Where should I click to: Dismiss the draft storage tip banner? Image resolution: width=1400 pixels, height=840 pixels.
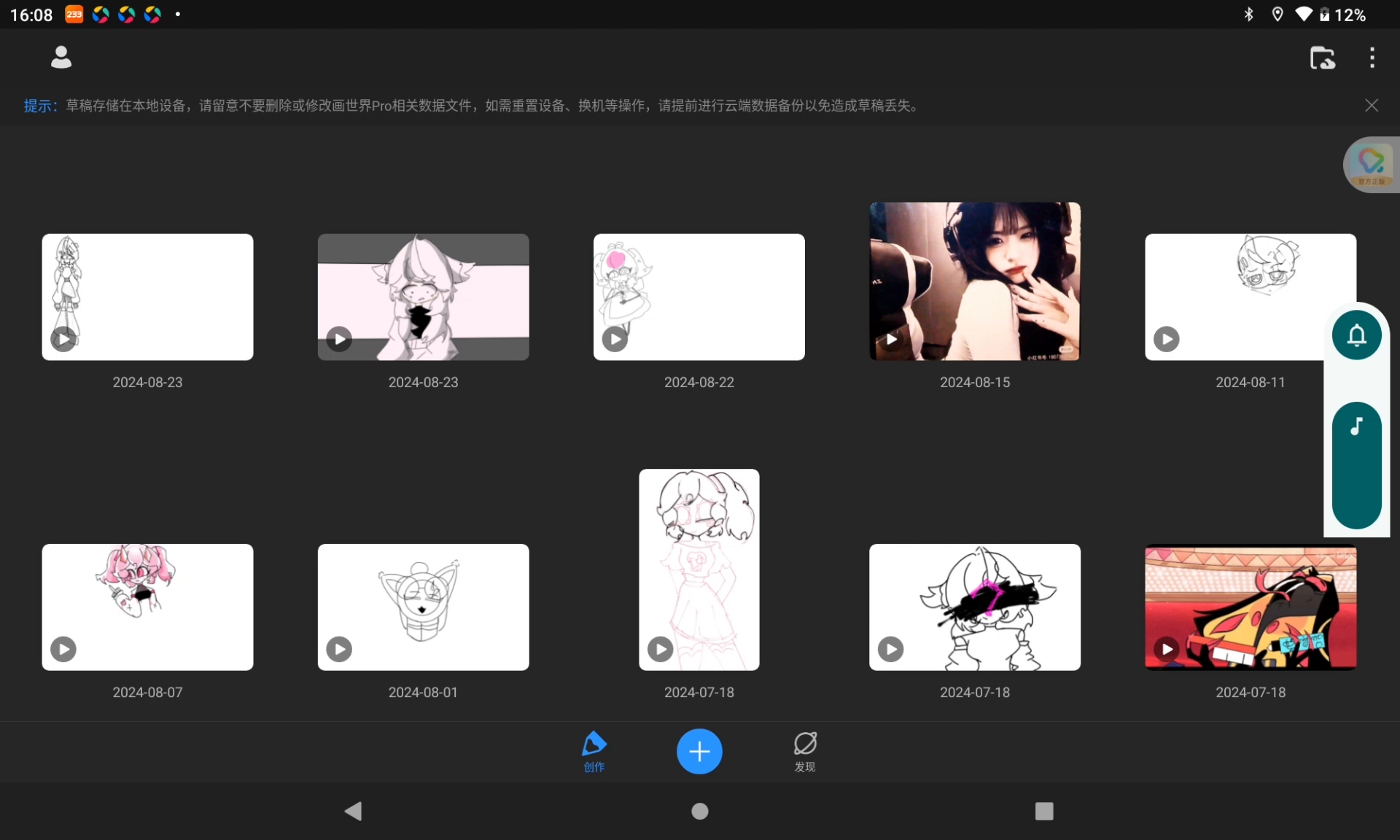[x=1371, y=106]
